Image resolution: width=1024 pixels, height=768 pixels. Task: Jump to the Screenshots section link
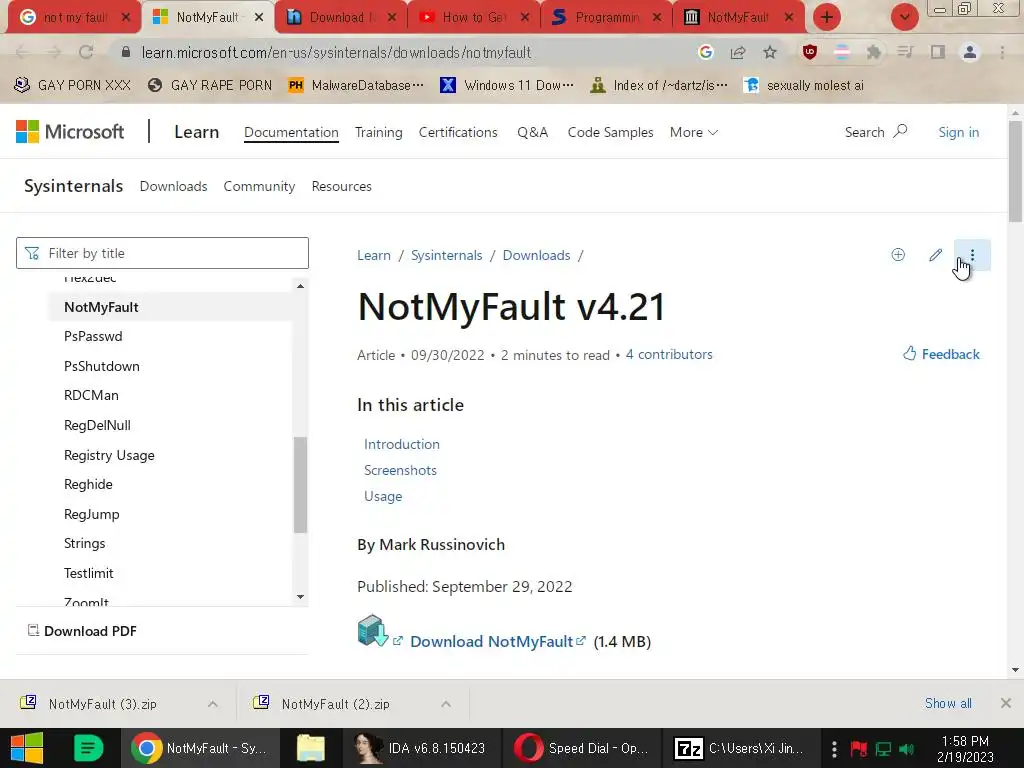pos(400,470)
